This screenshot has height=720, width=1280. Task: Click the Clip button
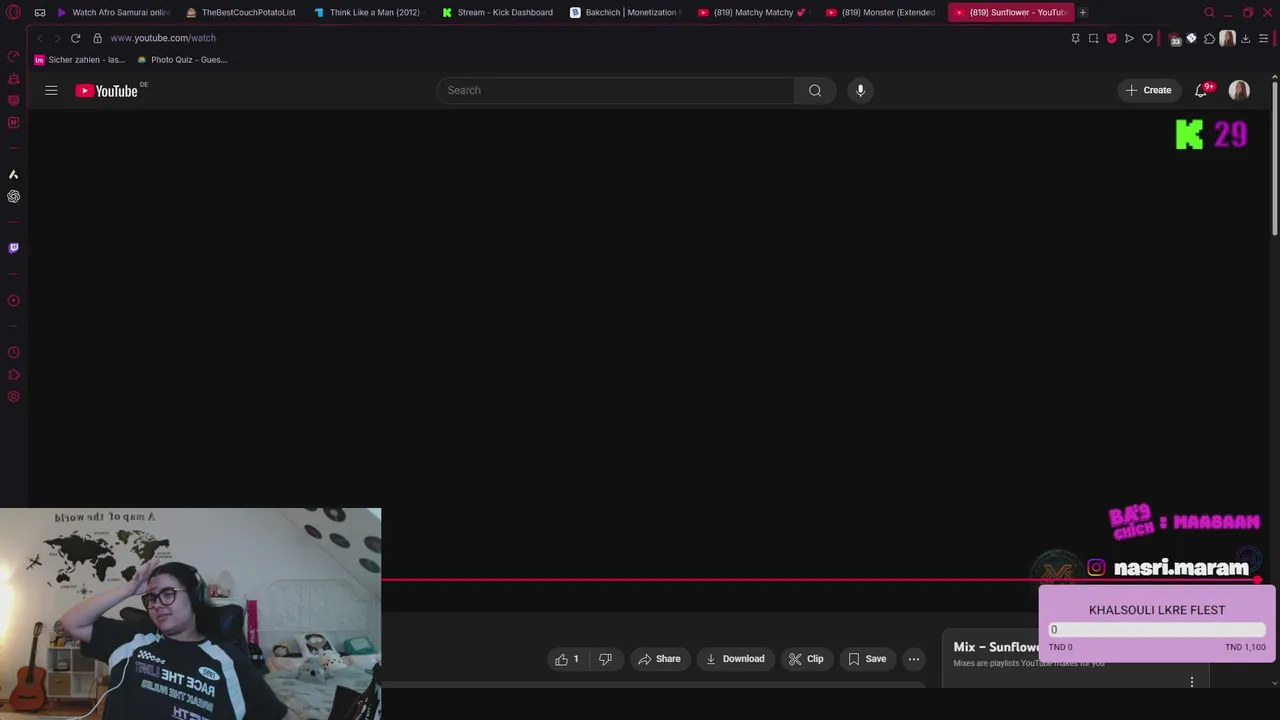pyautogui.click(x=806, y=659)
